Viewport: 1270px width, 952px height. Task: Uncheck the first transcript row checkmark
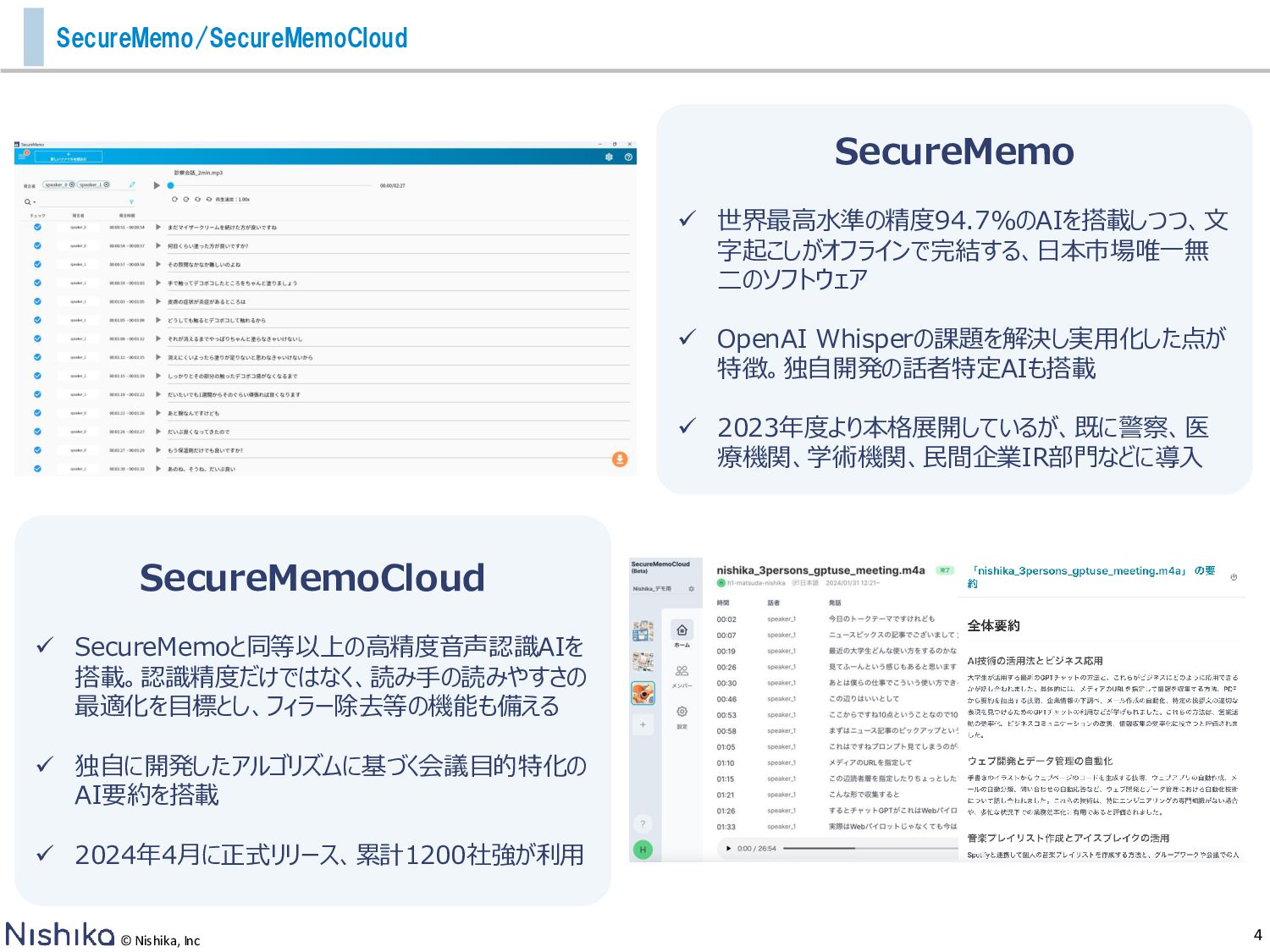click(x=37, y=227)
